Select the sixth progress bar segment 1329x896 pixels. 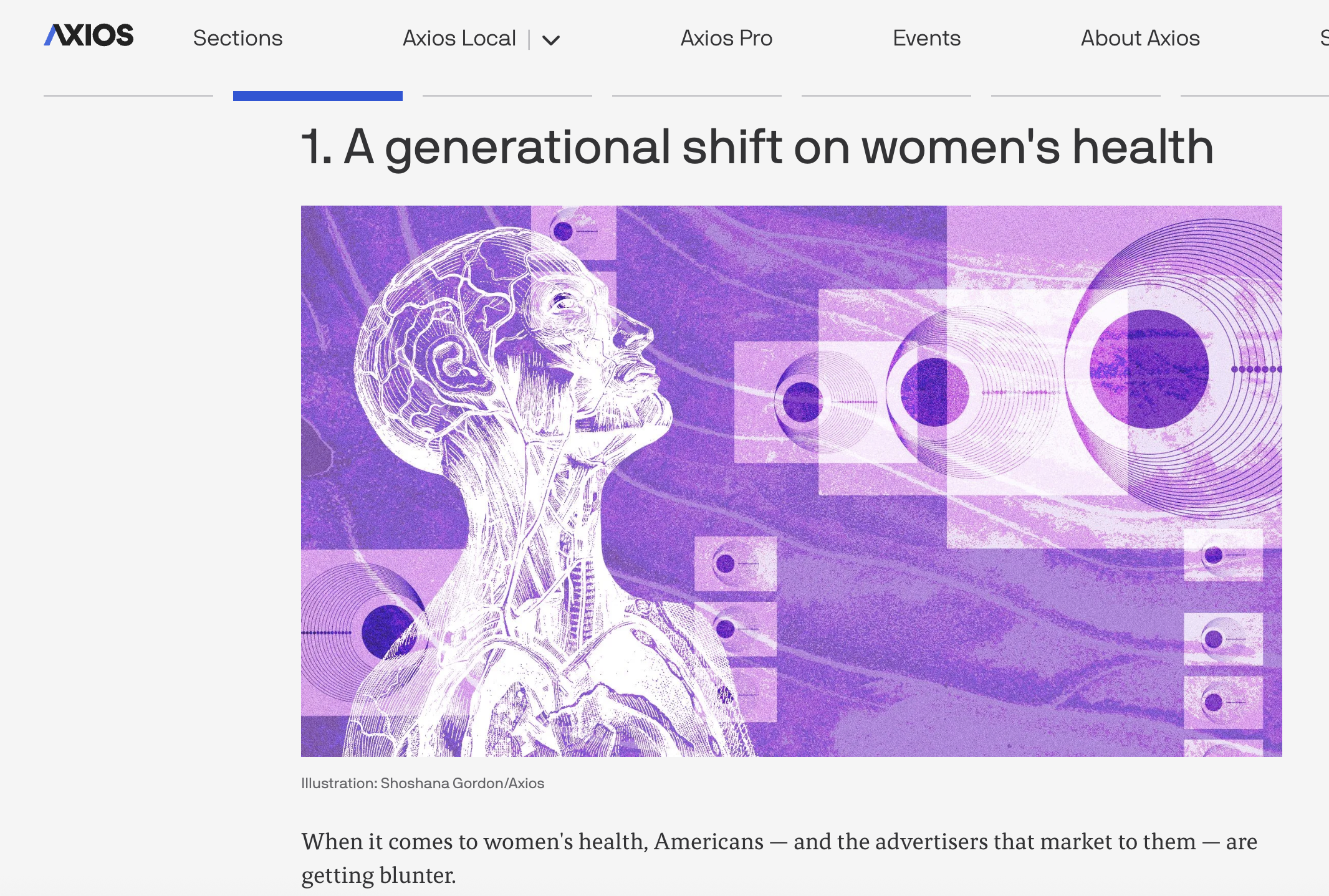coord(1076,95)
